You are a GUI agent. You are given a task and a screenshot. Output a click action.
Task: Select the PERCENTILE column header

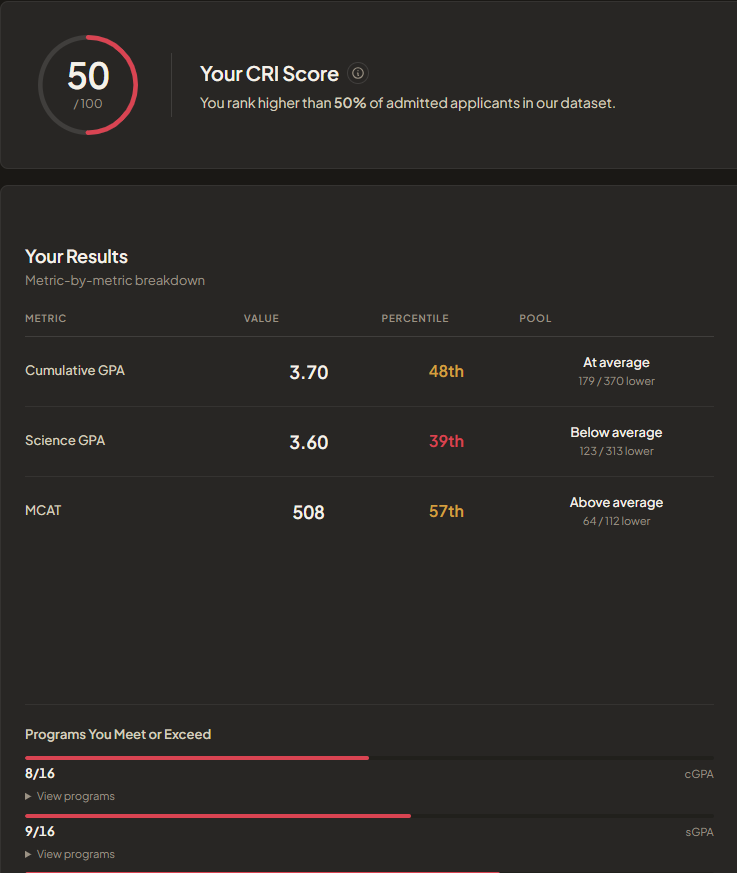(x=415, y=318)
